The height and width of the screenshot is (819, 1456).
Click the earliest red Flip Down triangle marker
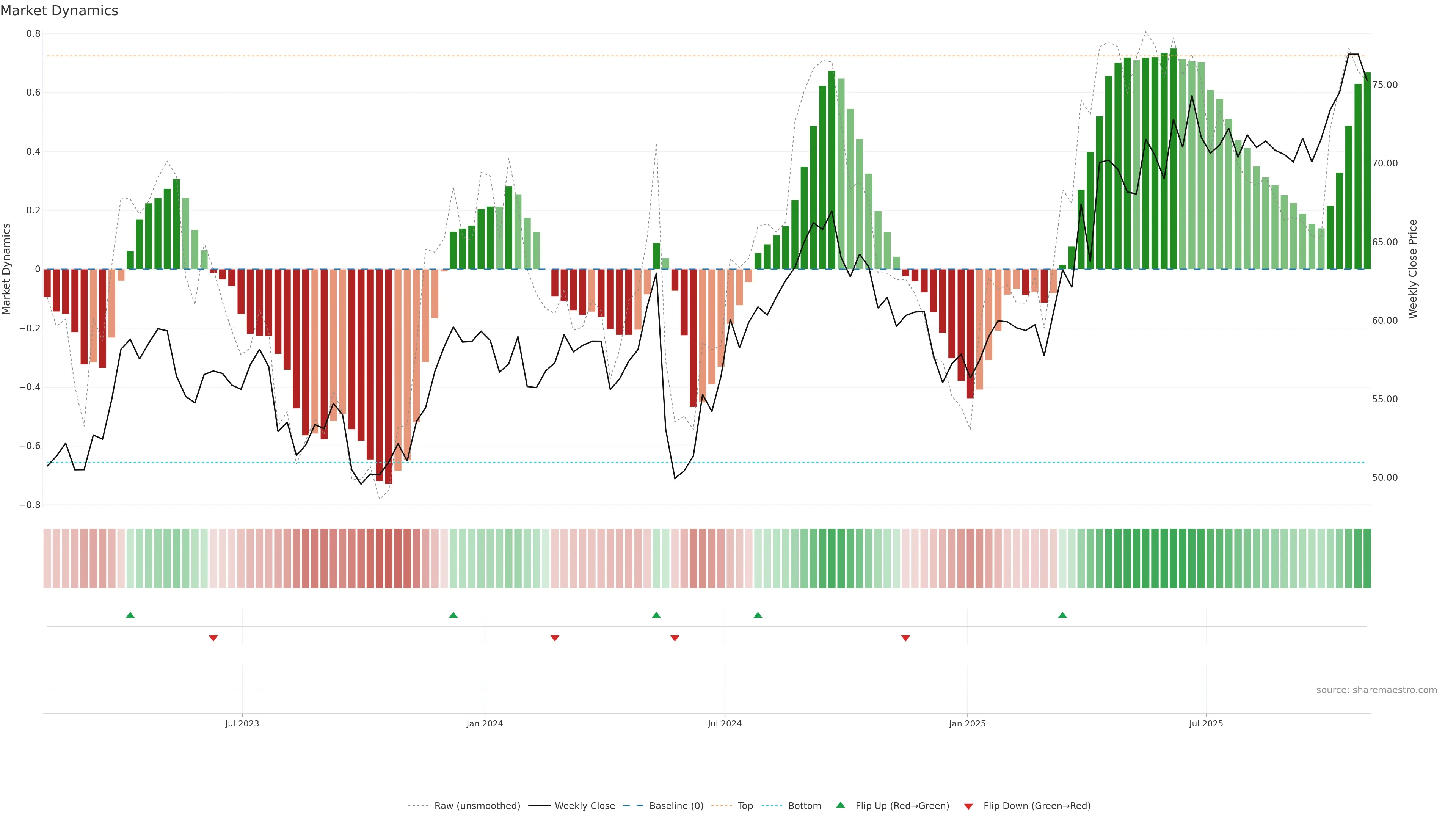[x=213, y=638]
